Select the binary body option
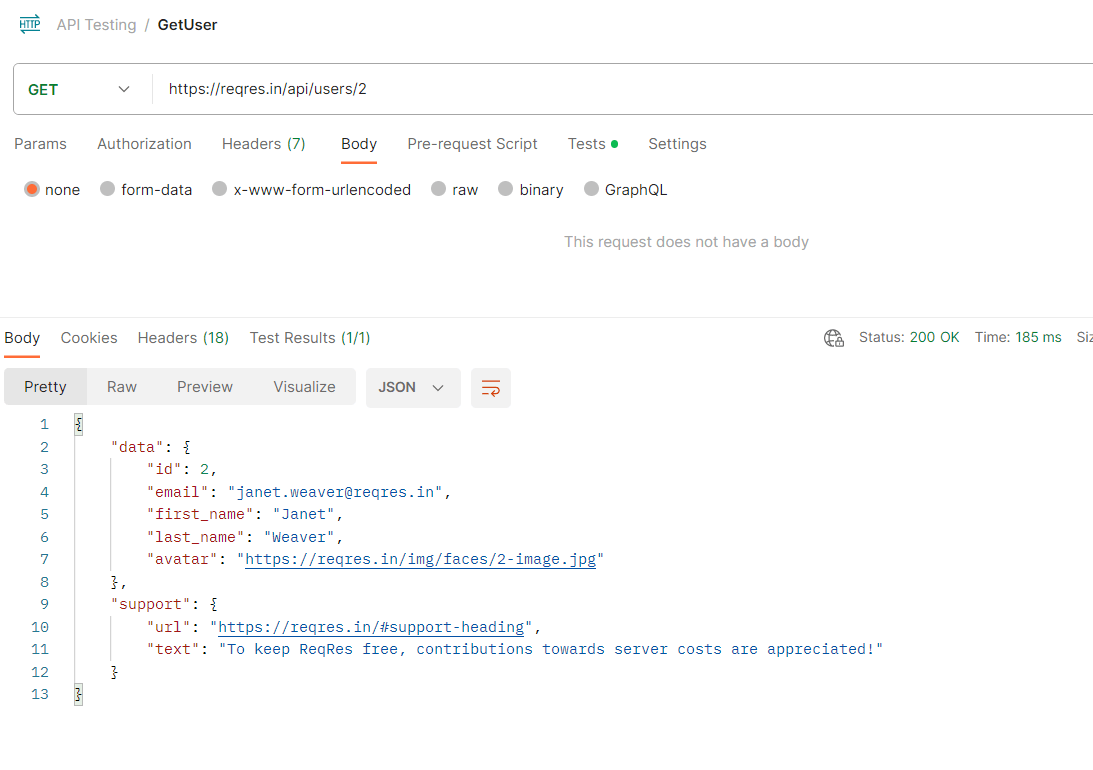This screenshot has height=770, width=1093. pos(506,190)
